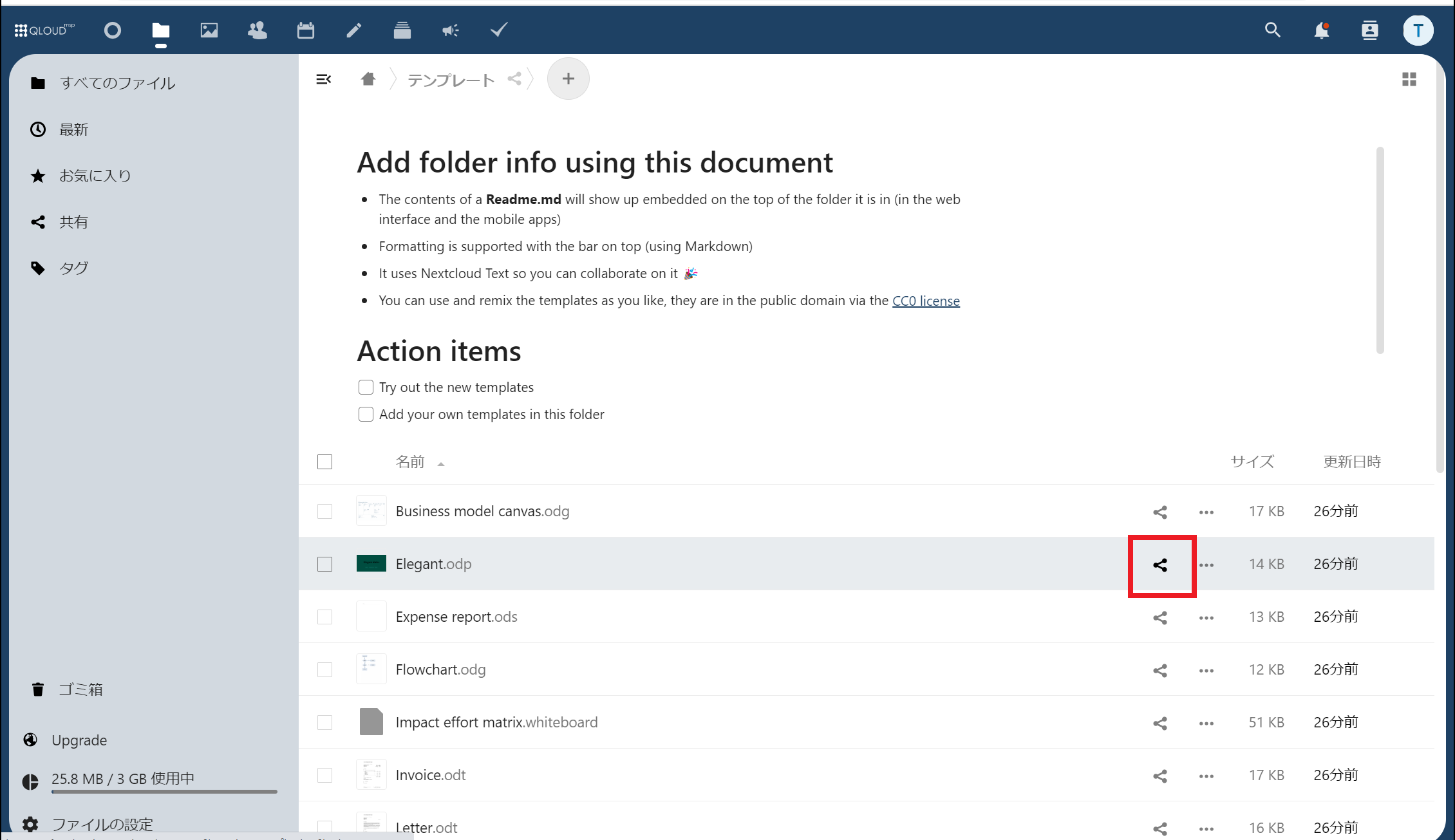The width and height of the screenshot is (1455, 840).
Task: Open ゴミ箱 trash in sidebar
Action: point(80,689)
